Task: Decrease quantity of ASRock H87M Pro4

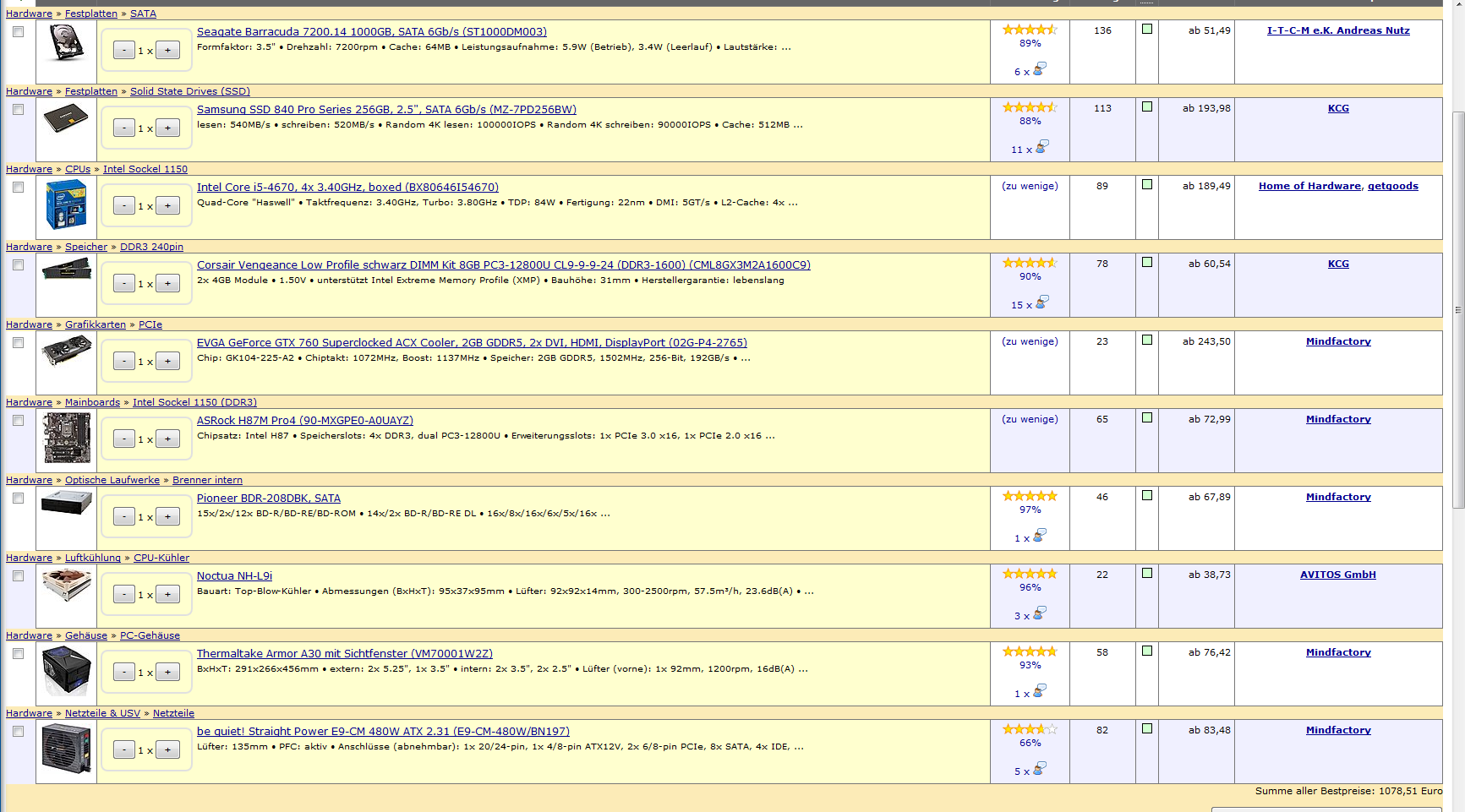Action: pyautogui.click(x=124, y=439)
